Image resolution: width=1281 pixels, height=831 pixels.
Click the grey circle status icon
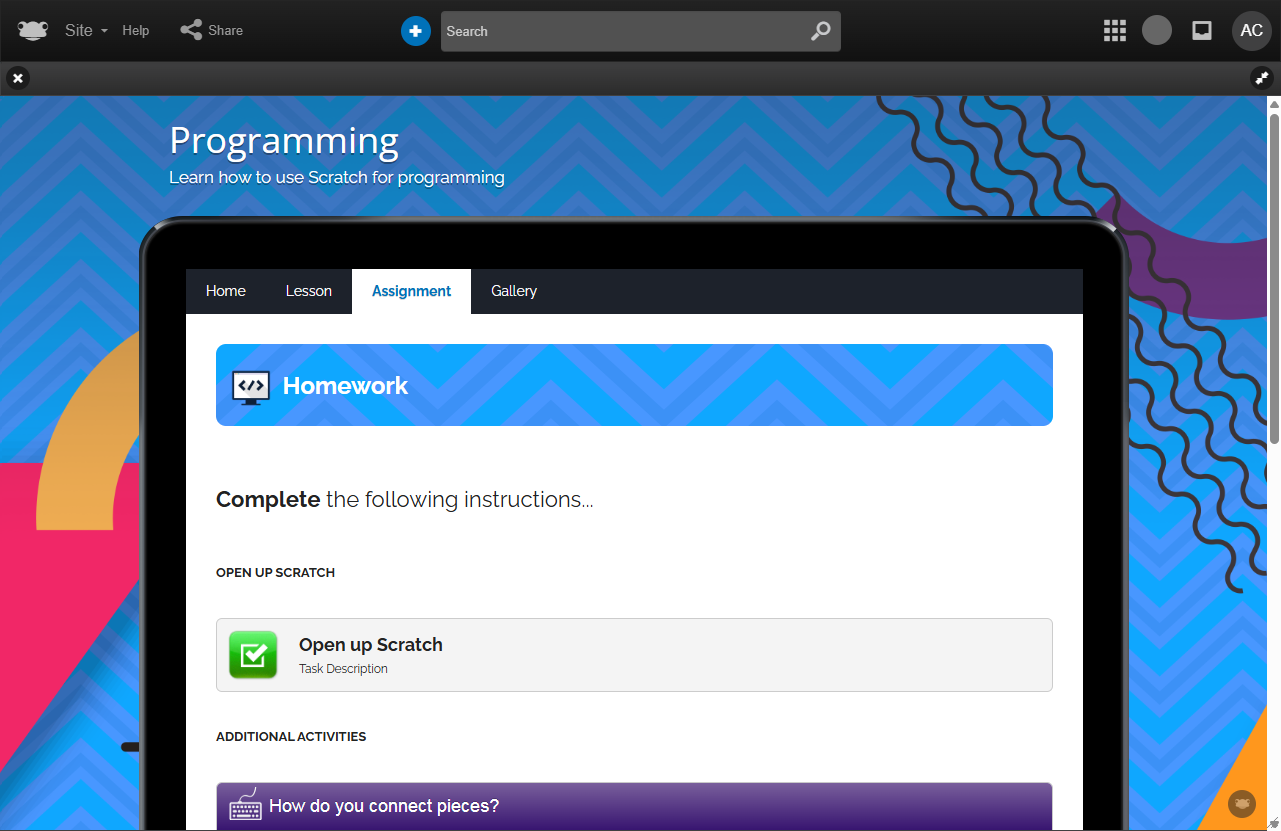pos(1157,31)
